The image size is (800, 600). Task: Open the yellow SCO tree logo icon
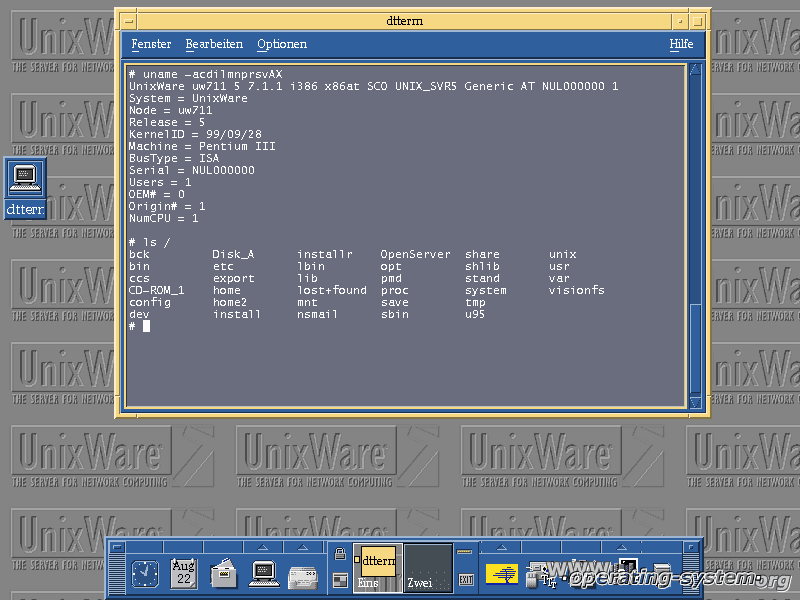(x=502, y=574)
